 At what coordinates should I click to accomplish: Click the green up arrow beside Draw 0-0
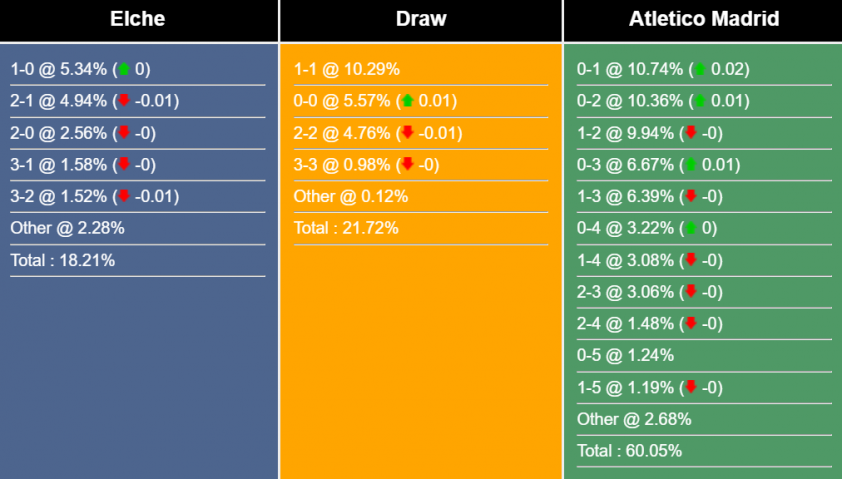[407, 101]
